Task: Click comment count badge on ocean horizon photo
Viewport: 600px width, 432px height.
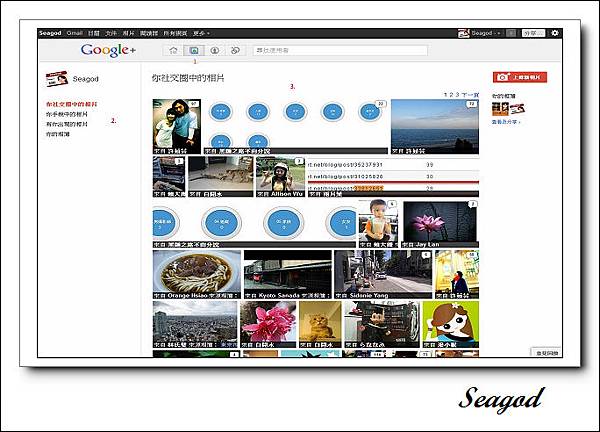Action: [472, 104]
